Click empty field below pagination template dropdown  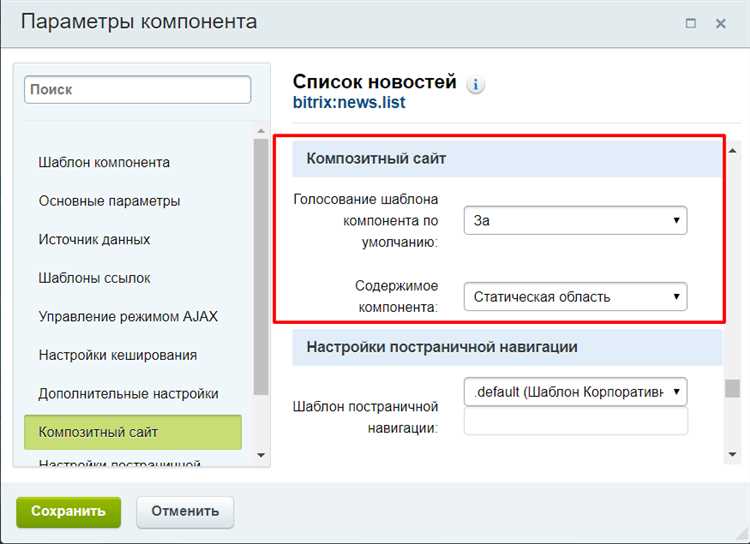(x=575, y=421)
